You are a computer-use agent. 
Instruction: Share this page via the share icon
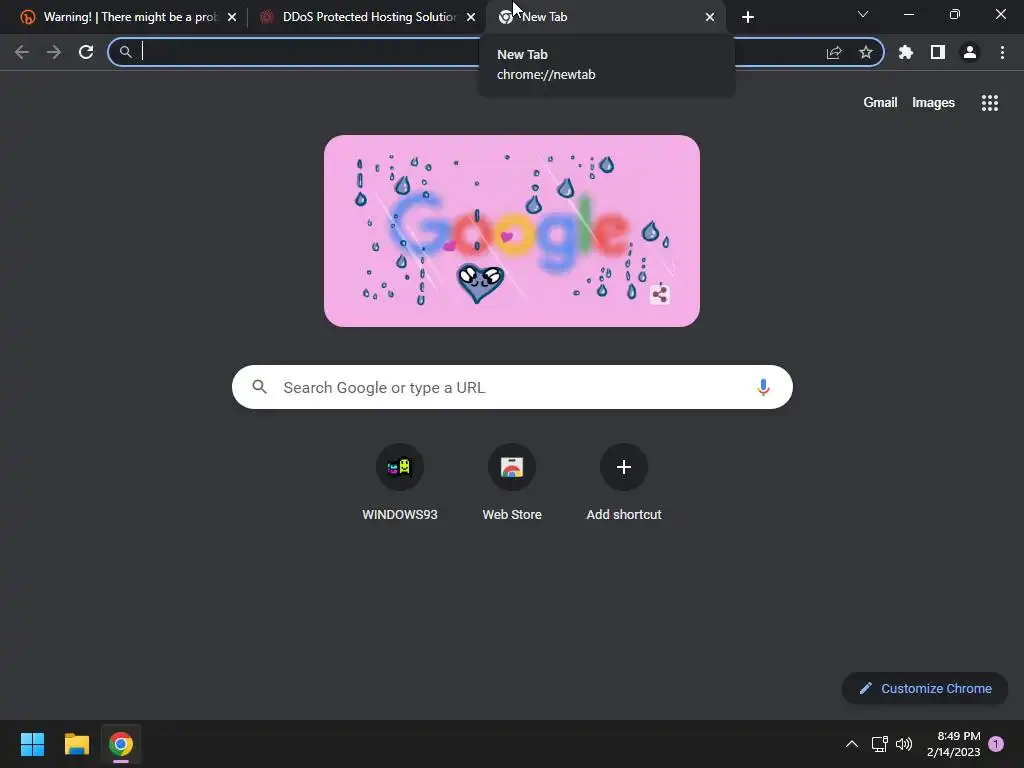point(834,52)
